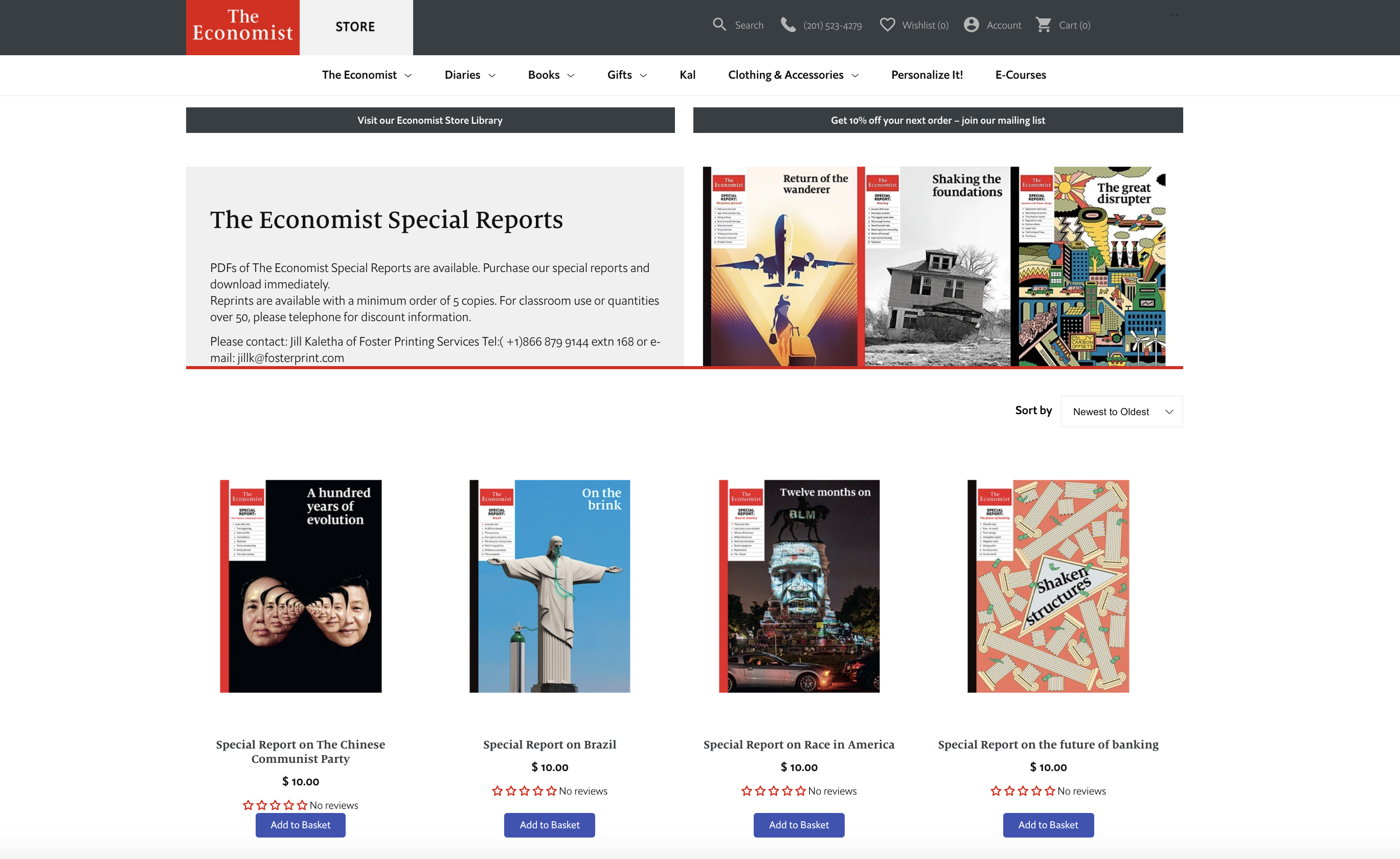The width and height of the screenshot is (1400, 859).
Task: Click No reviews under Brazil report
Action: coord(583,791)
